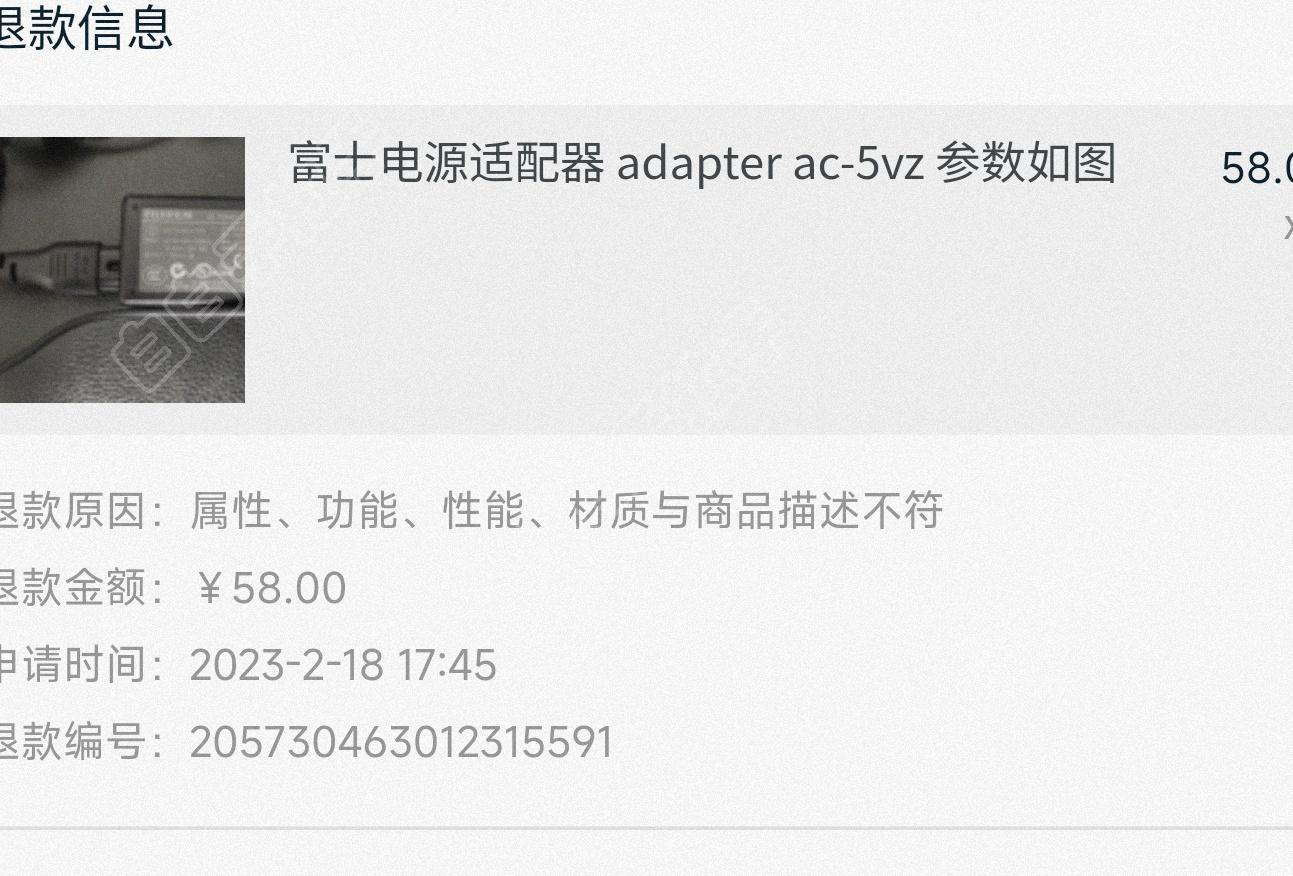Click the 退款金额 label
The height and width of the screenshot is (876, 1293).
81,588
